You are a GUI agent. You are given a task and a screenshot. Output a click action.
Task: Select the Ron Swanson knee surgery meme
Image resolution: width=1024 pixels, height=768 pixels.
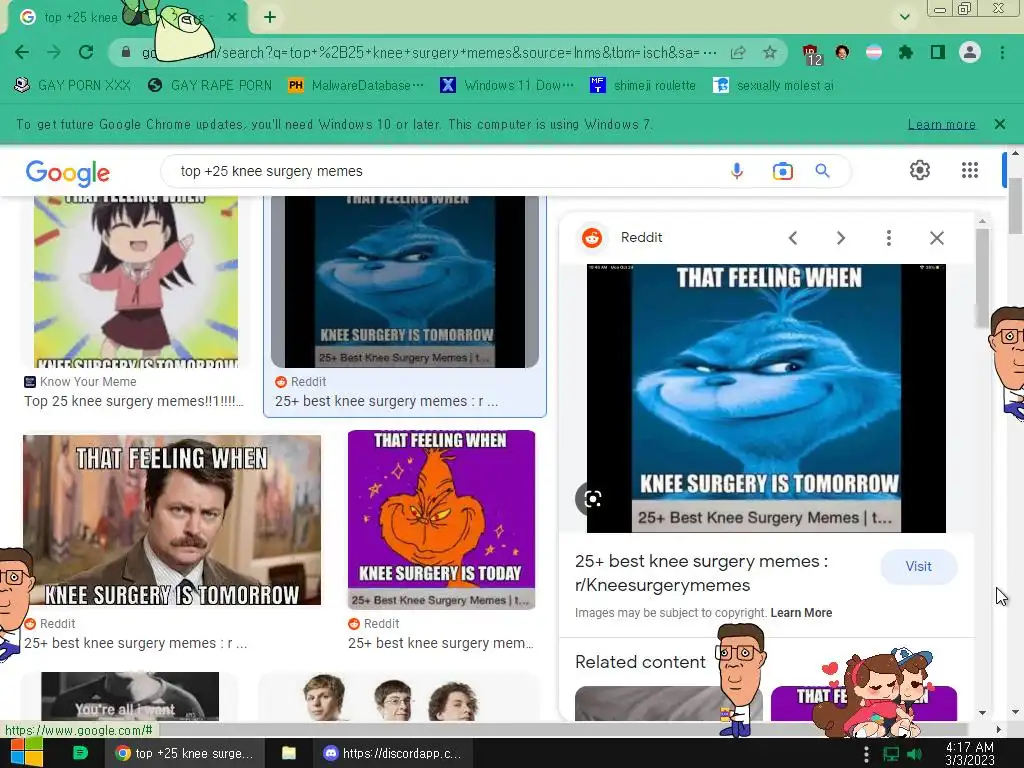pos(172,520)
